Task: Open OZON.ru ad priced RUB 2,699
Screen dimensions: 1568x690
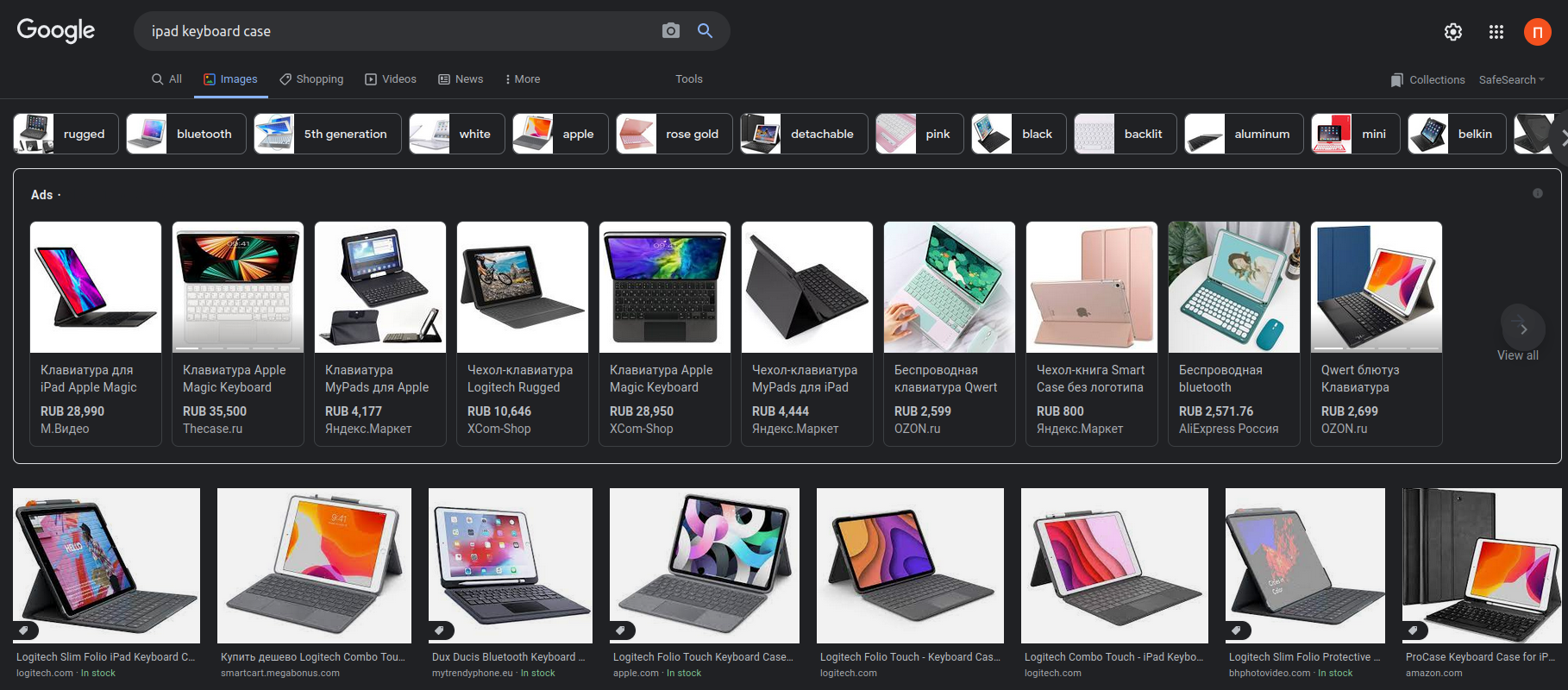Action: (1377, 334)
